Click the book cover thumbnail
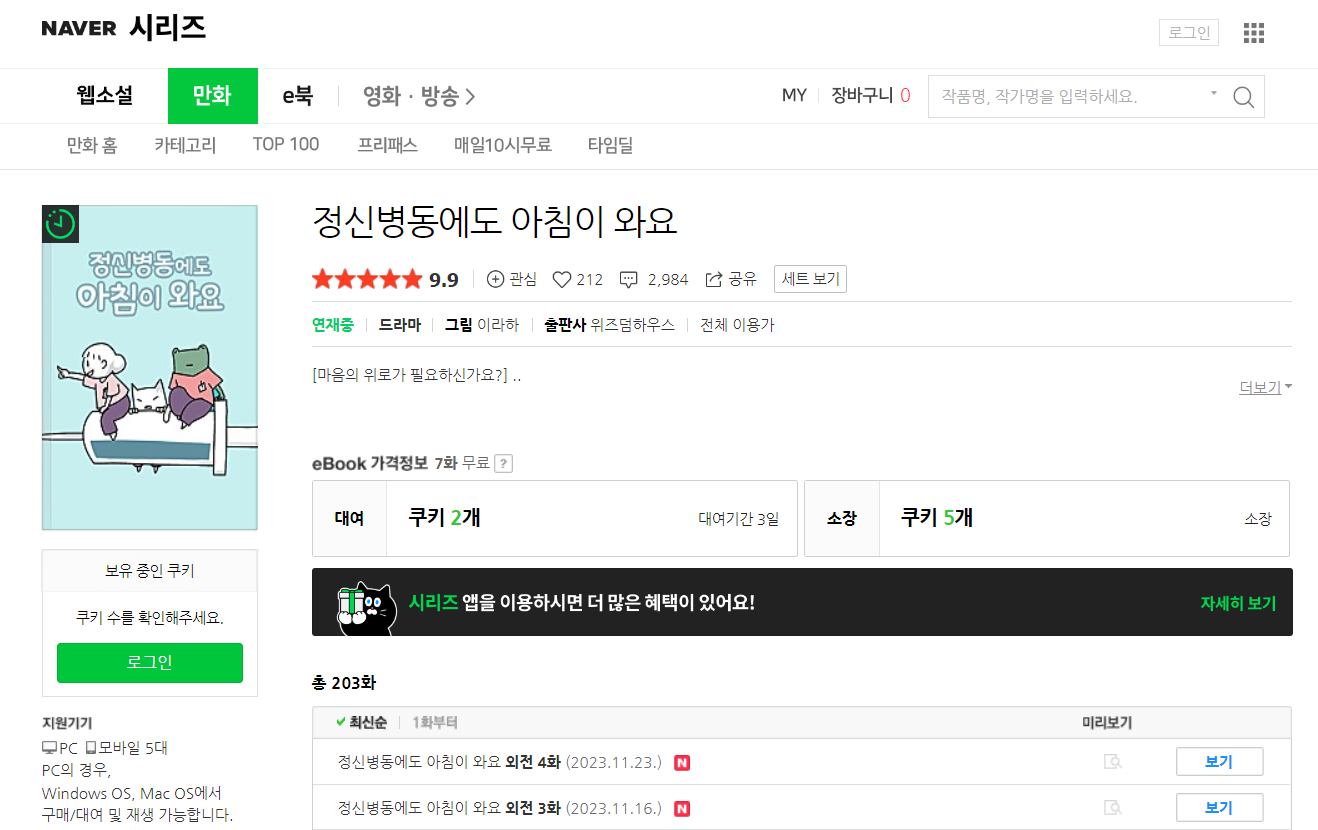Image resolution: width=1318 pixels, height=830 pixels. pos(150,367)
